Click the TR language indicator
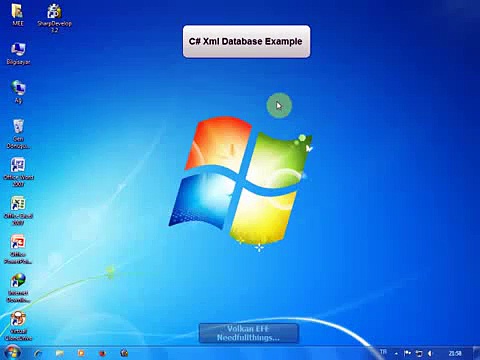Image resolution: width=480 pixels, height=360 pixels. tap(383, 352)
